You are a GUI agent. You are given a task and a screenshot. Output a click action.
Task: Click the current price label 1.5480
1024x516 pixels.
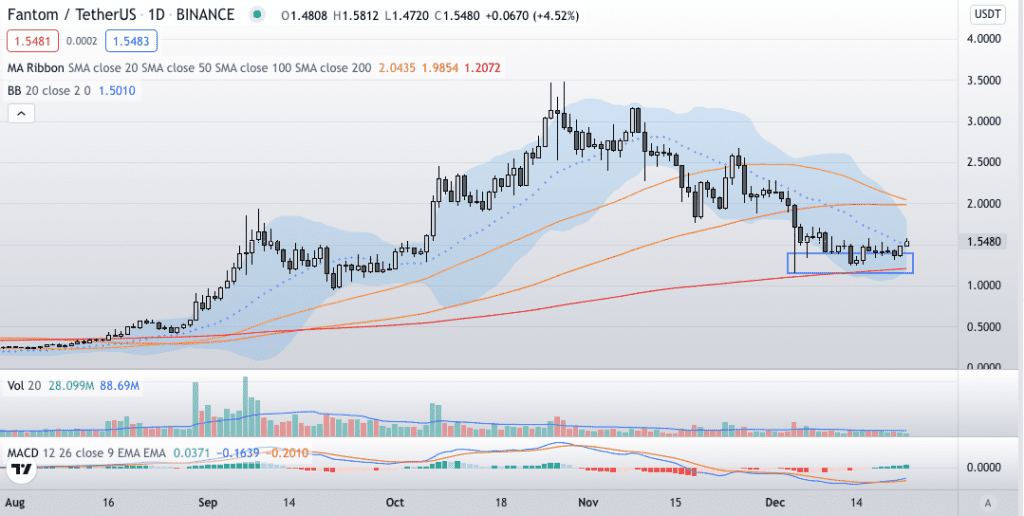[x=985, y=242]
